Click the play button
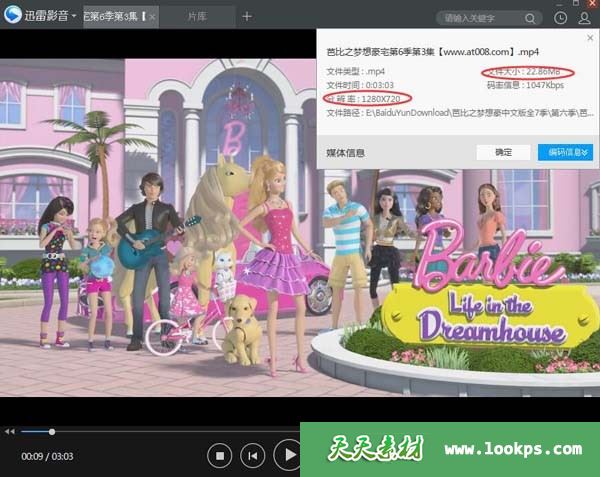The image size is (600, 477). point(289,456)
